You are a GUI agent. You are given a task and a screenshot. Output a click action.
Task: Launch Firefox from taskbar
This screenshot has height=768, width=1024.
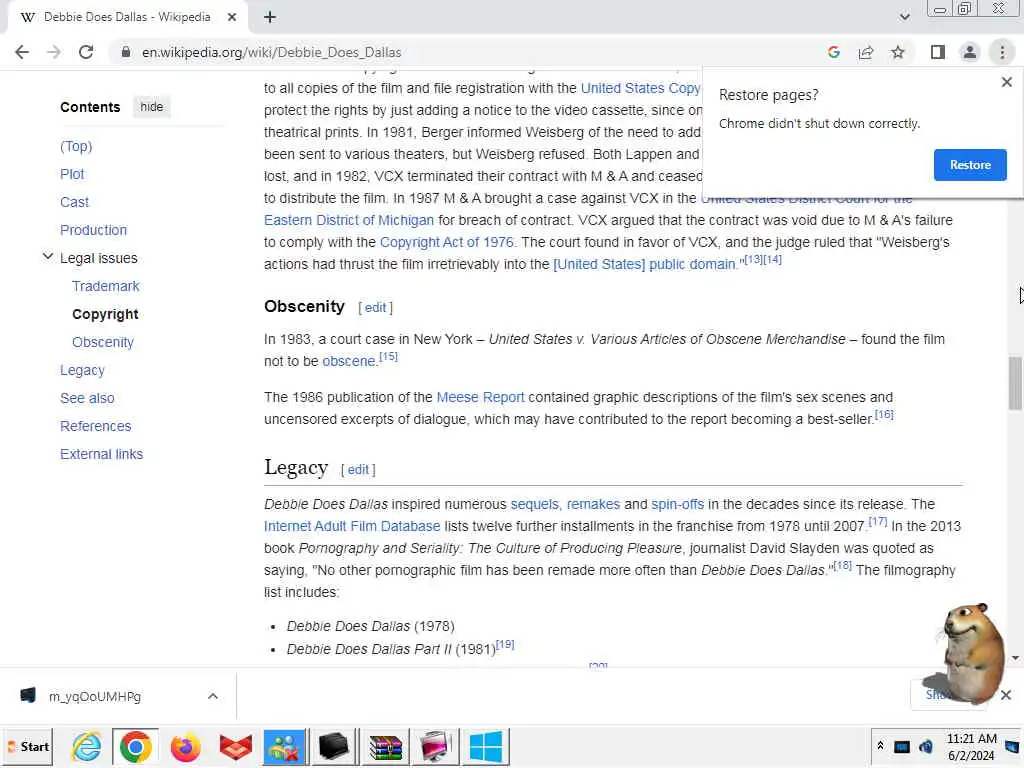pyautogui.click(x=185, y=747)
